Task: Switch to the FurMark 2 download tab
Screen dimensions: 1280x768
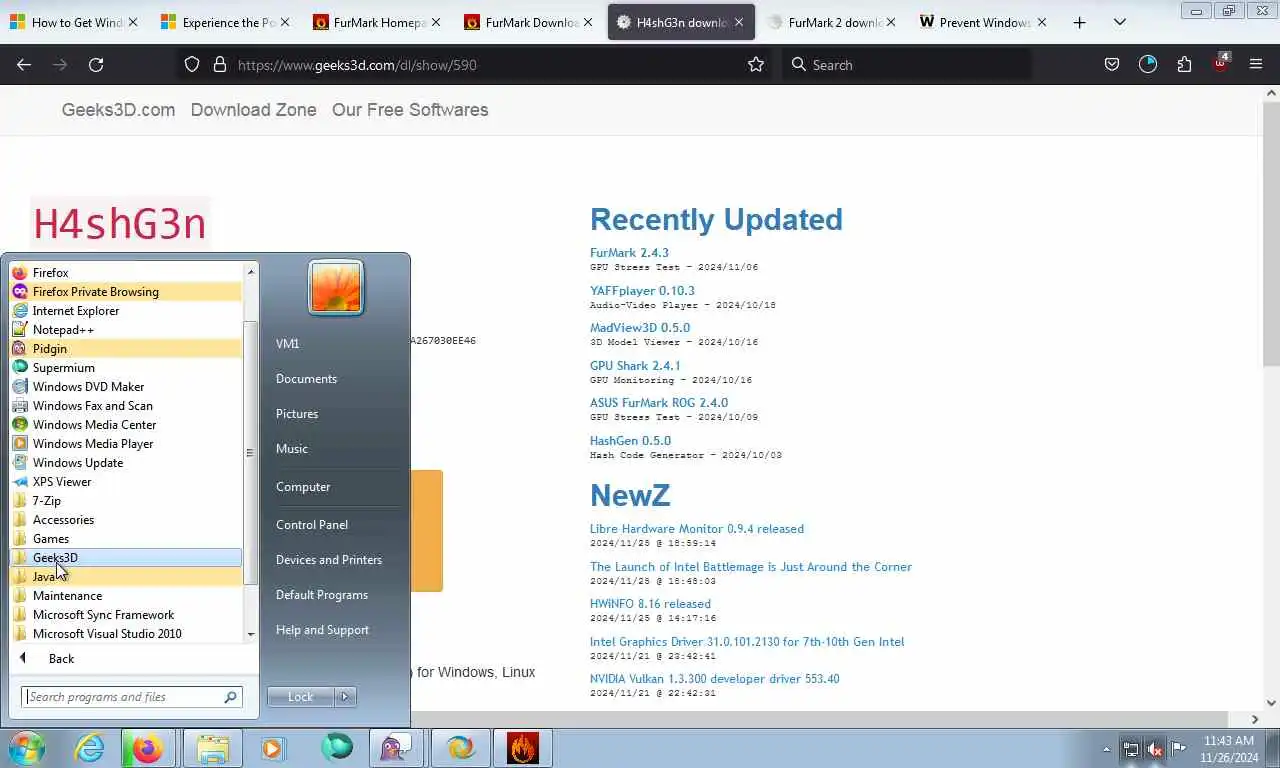Action: (x=832, y=22)
